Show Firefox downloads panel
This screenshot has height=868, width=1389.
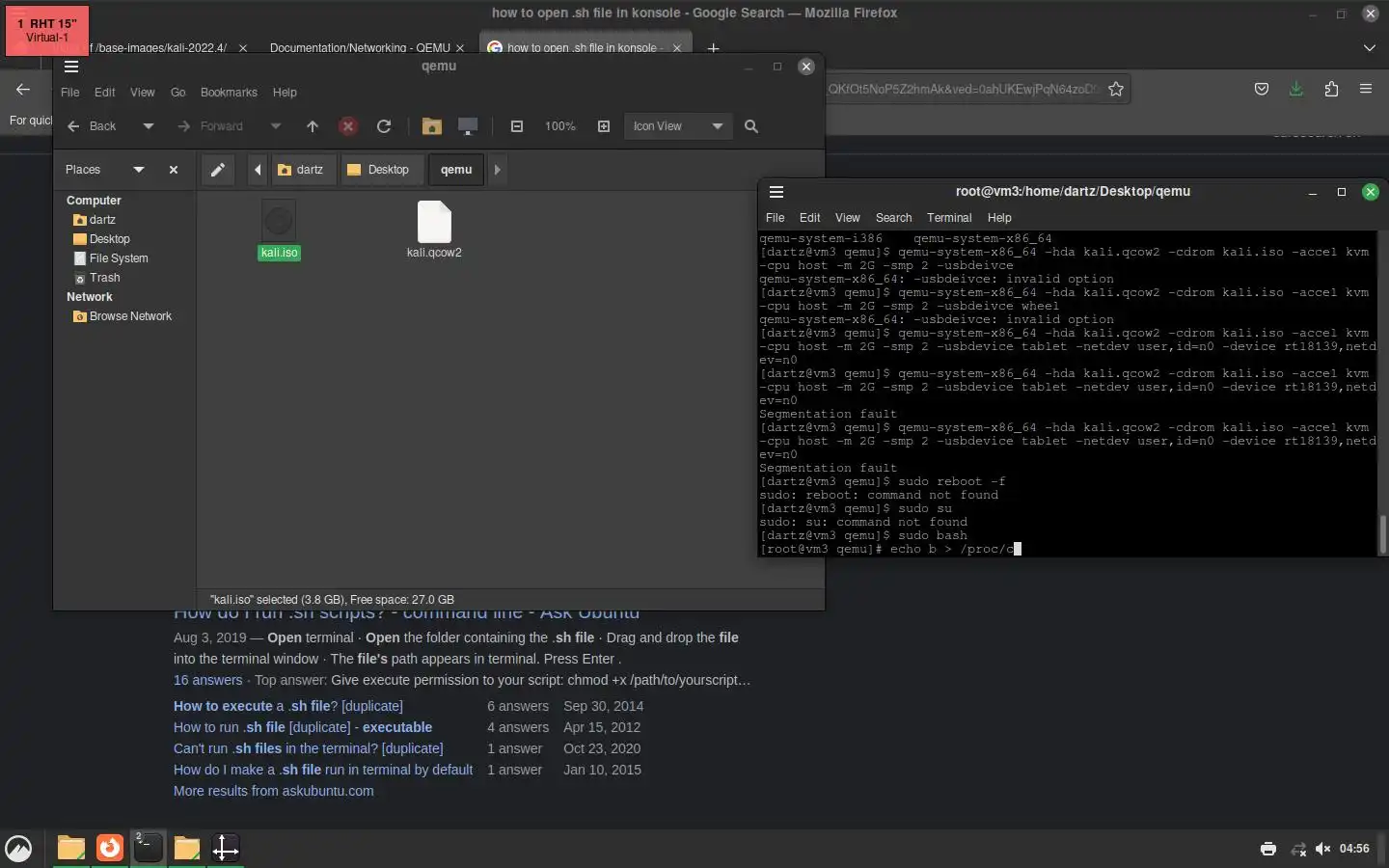coord(1295,89)
